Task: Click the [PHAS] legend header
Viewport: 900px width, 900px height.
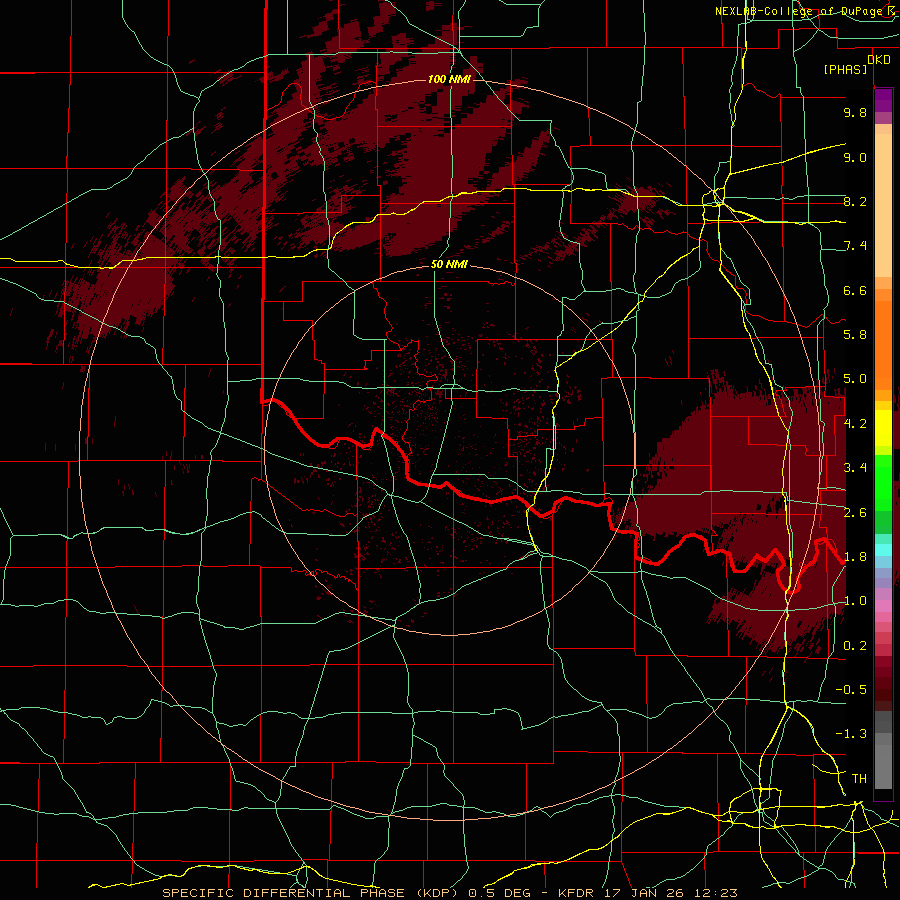Action: 845,69
